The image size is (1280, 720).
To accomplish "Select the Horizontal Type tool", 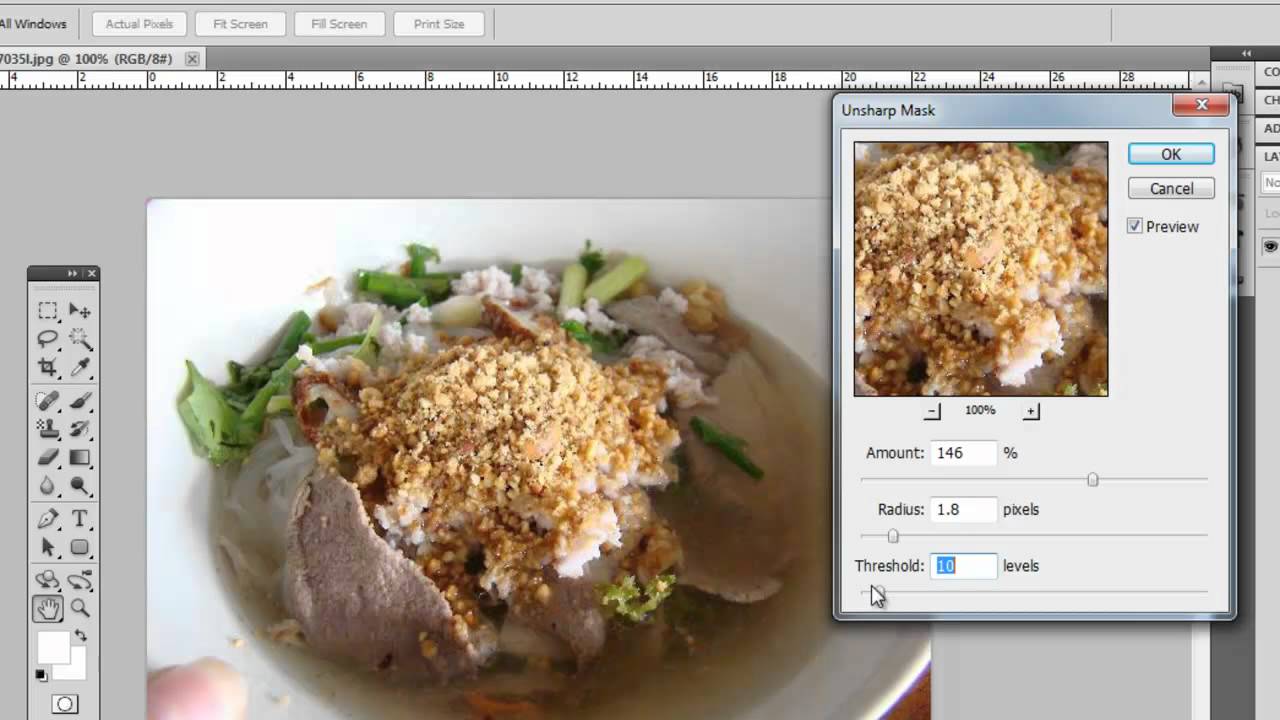I will [80, 519].
